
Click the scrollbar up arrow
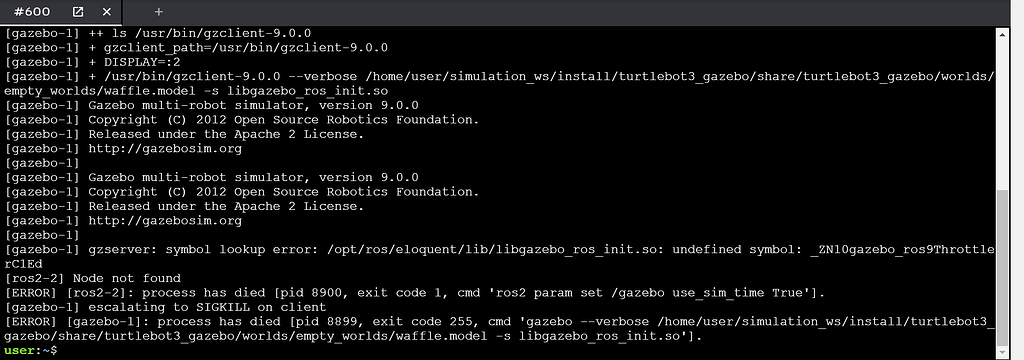click(1003, 33)
